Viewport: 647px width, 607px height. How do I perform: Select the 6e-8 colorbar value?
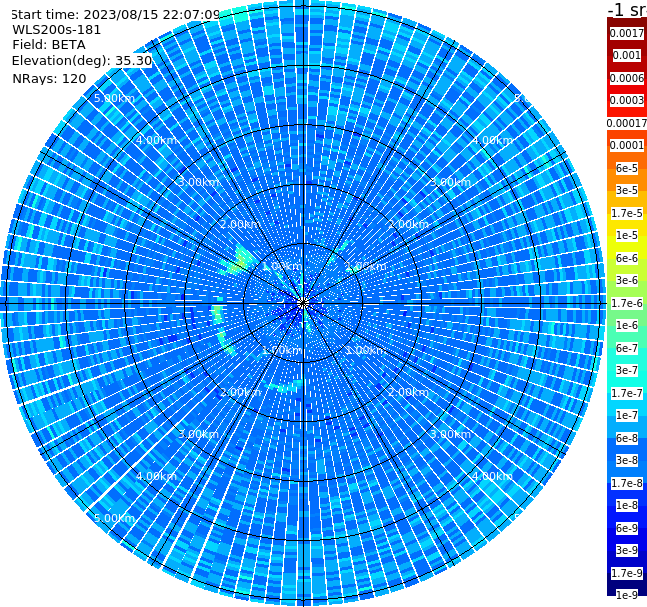pos(627,438)
